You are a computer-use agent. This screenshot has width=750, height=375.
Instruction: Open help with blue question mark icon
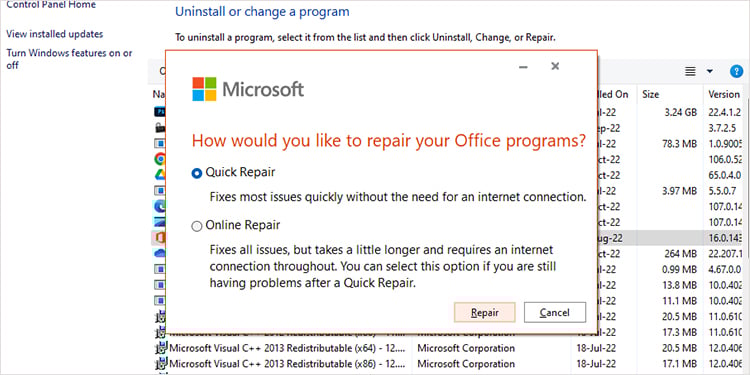[737, 71]
